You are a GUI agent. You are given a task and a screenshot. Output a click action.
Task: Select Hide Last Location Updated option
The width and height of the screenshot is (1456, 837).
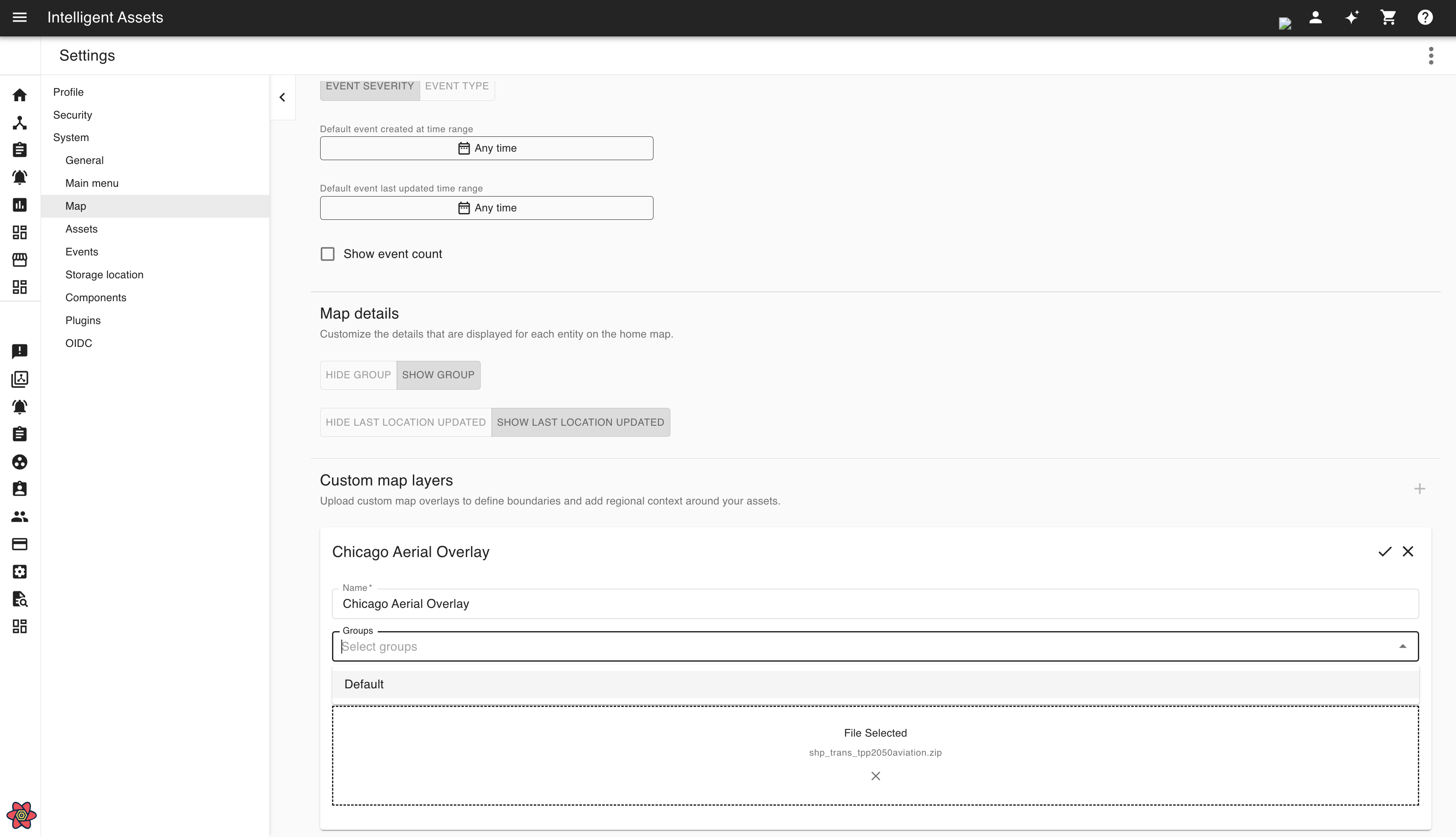click(x=405, y=423)
